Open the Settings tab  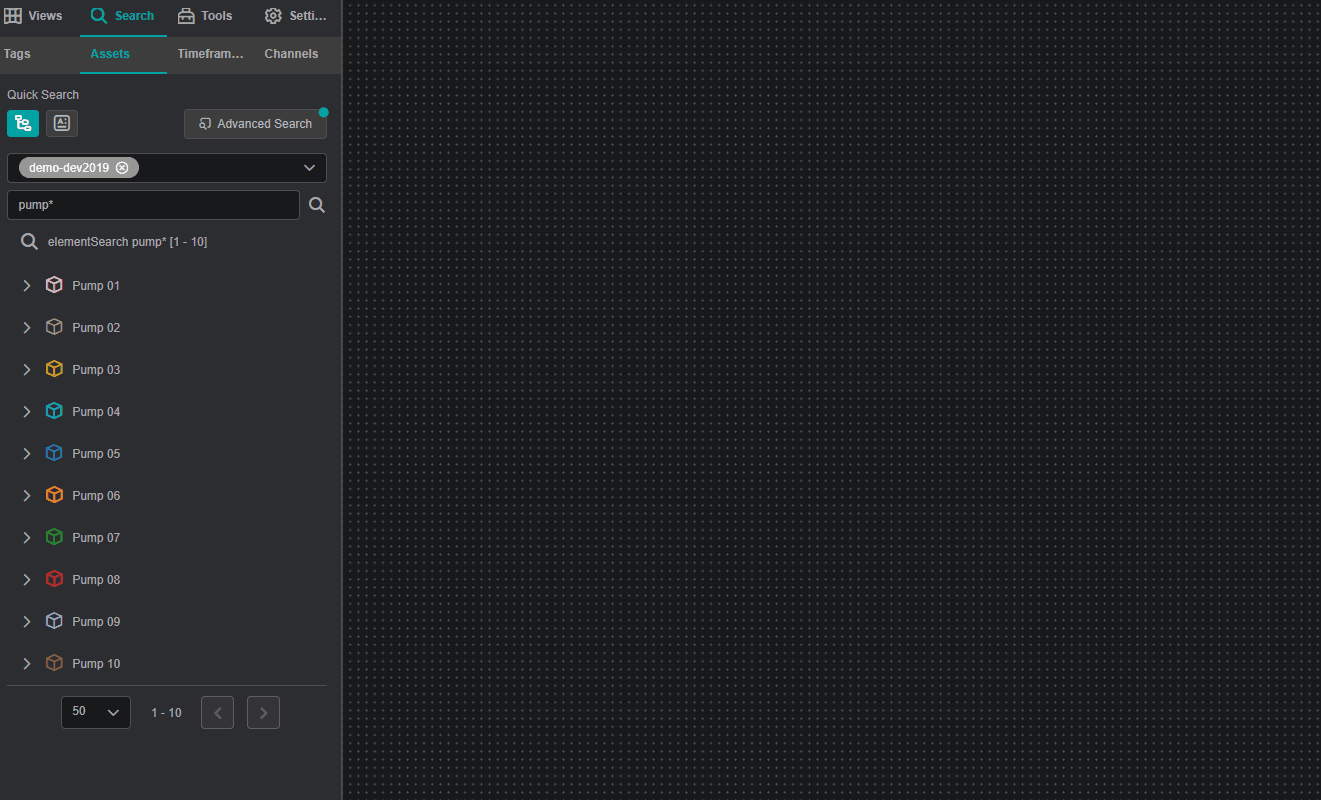click(296, 16)
